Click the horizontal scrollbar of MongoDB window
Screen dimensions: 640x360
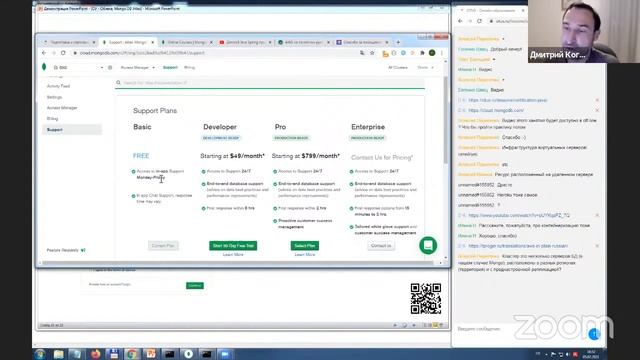pos(239,263)
